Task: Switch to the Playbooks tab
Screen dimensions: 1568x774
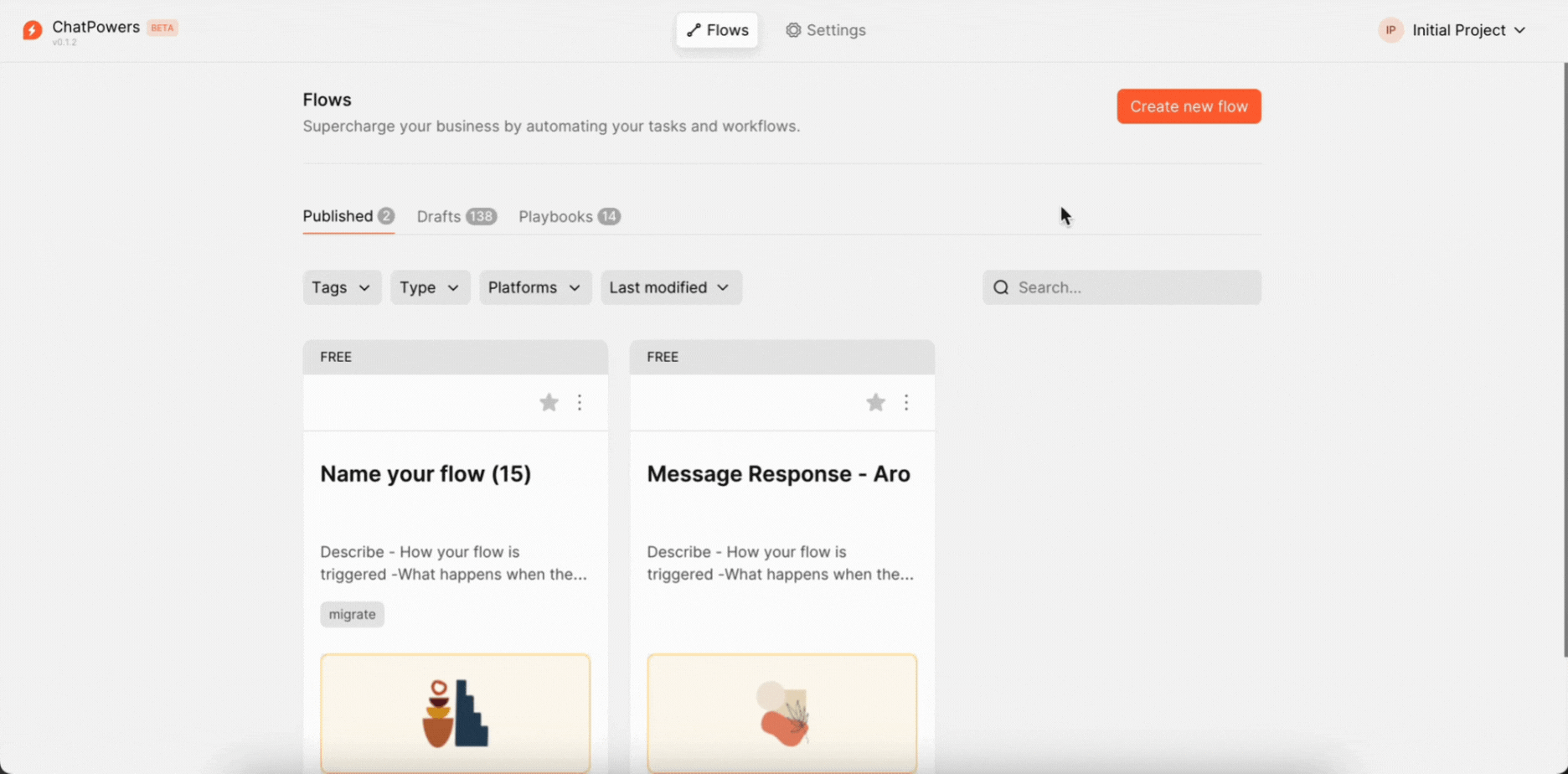Action: tap(570, 216)
